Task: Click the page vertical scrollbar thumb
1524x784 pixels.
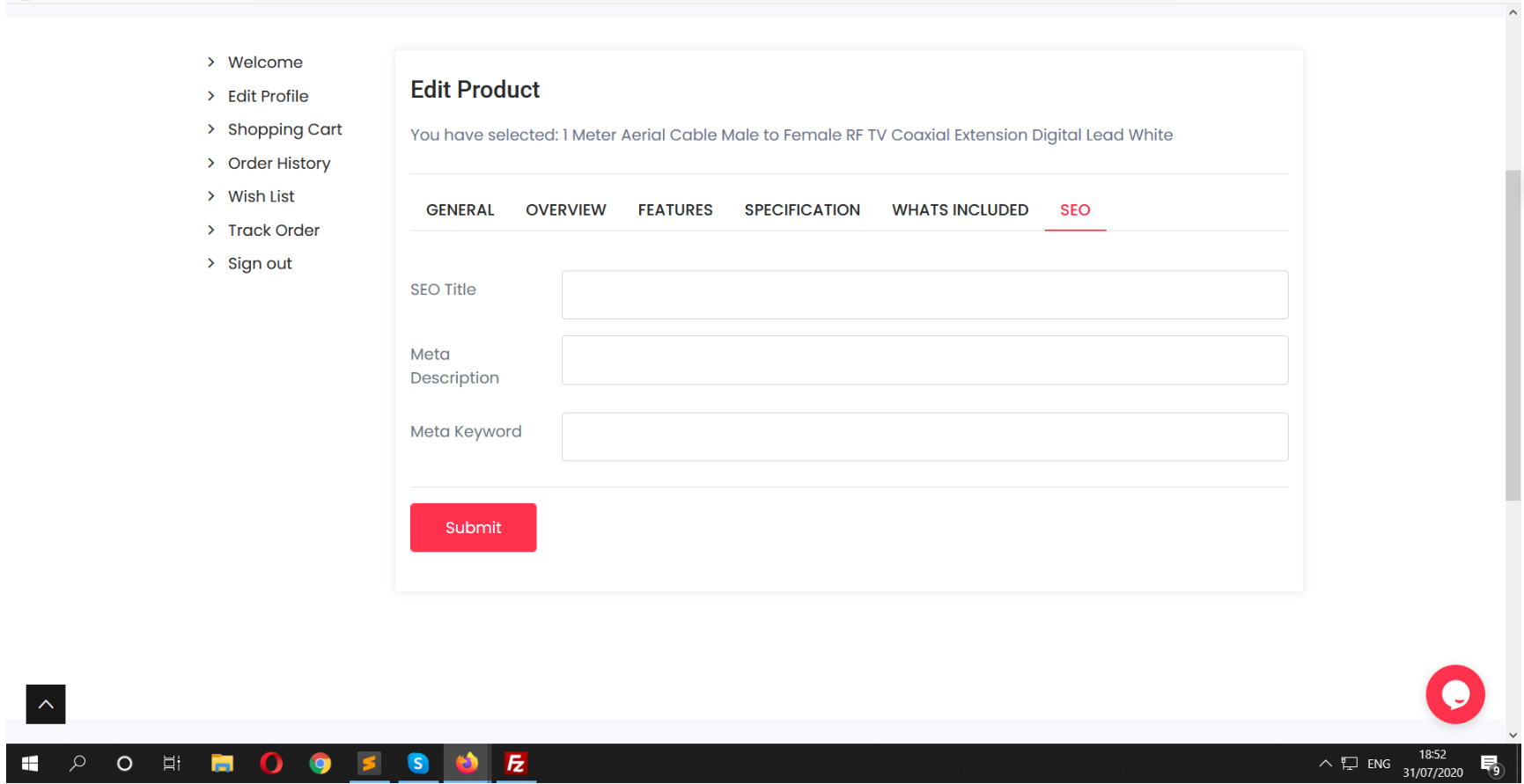Action: pyautogui.click(x=1513, y=334)
